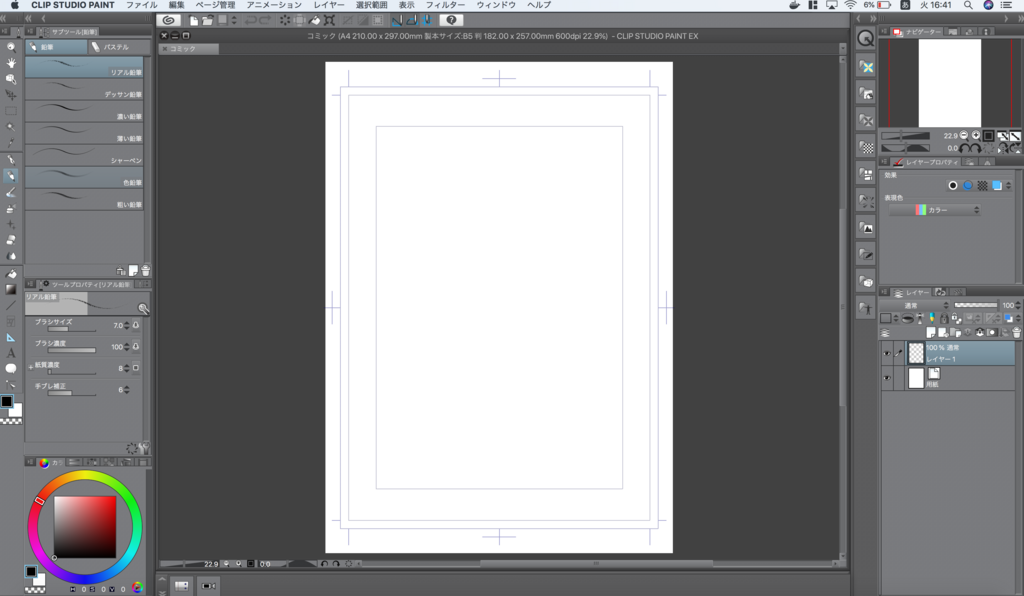
Task: Toggle Snap to Grid in command bar
Action: pyautogui.click(x=427, y=20)
